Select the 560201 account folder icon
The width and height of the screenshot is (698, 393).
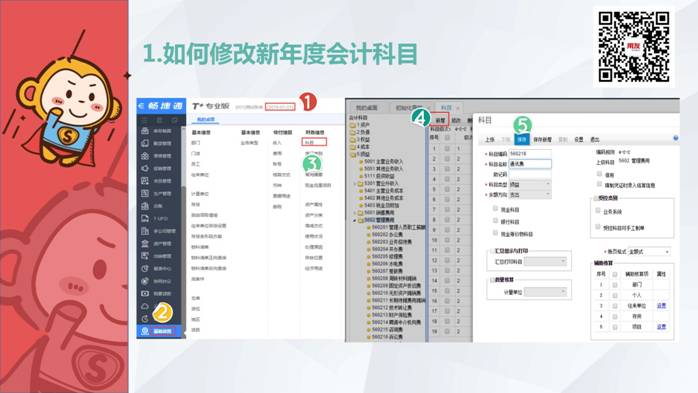click(369, 227)
